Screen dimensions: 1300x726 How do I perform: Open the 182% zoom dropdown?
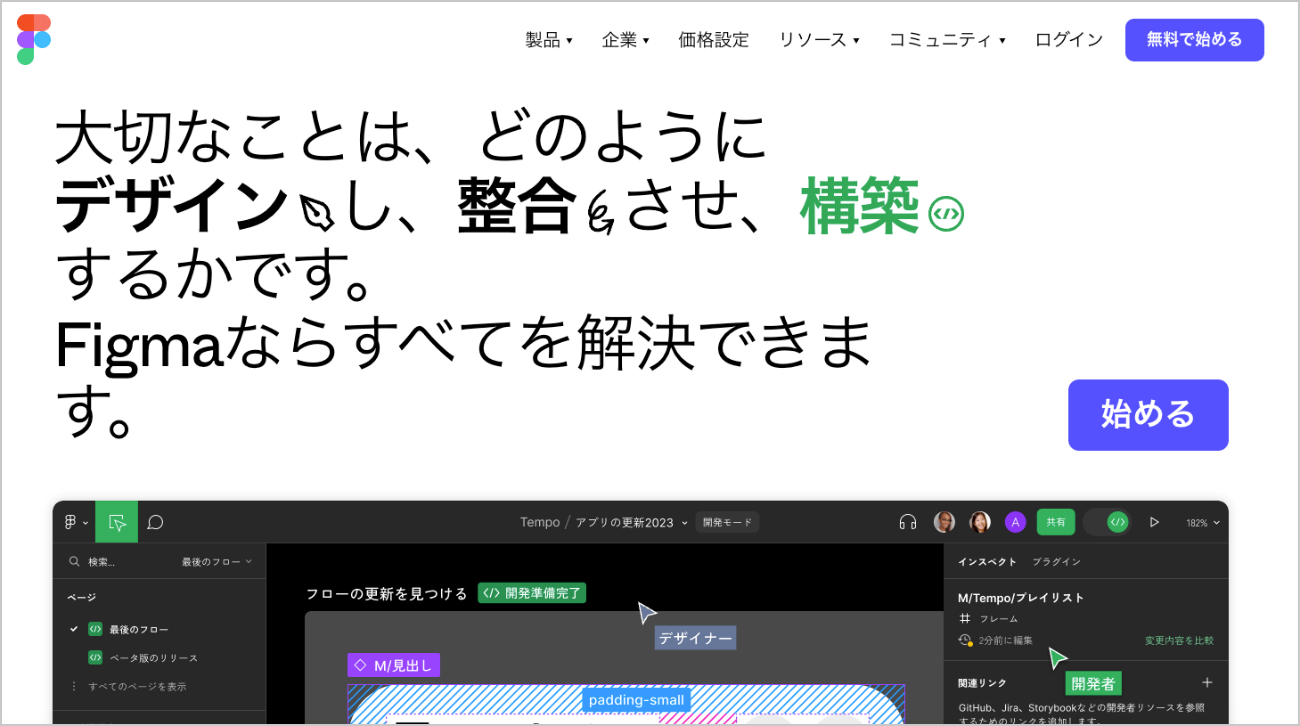(1203, 523)
